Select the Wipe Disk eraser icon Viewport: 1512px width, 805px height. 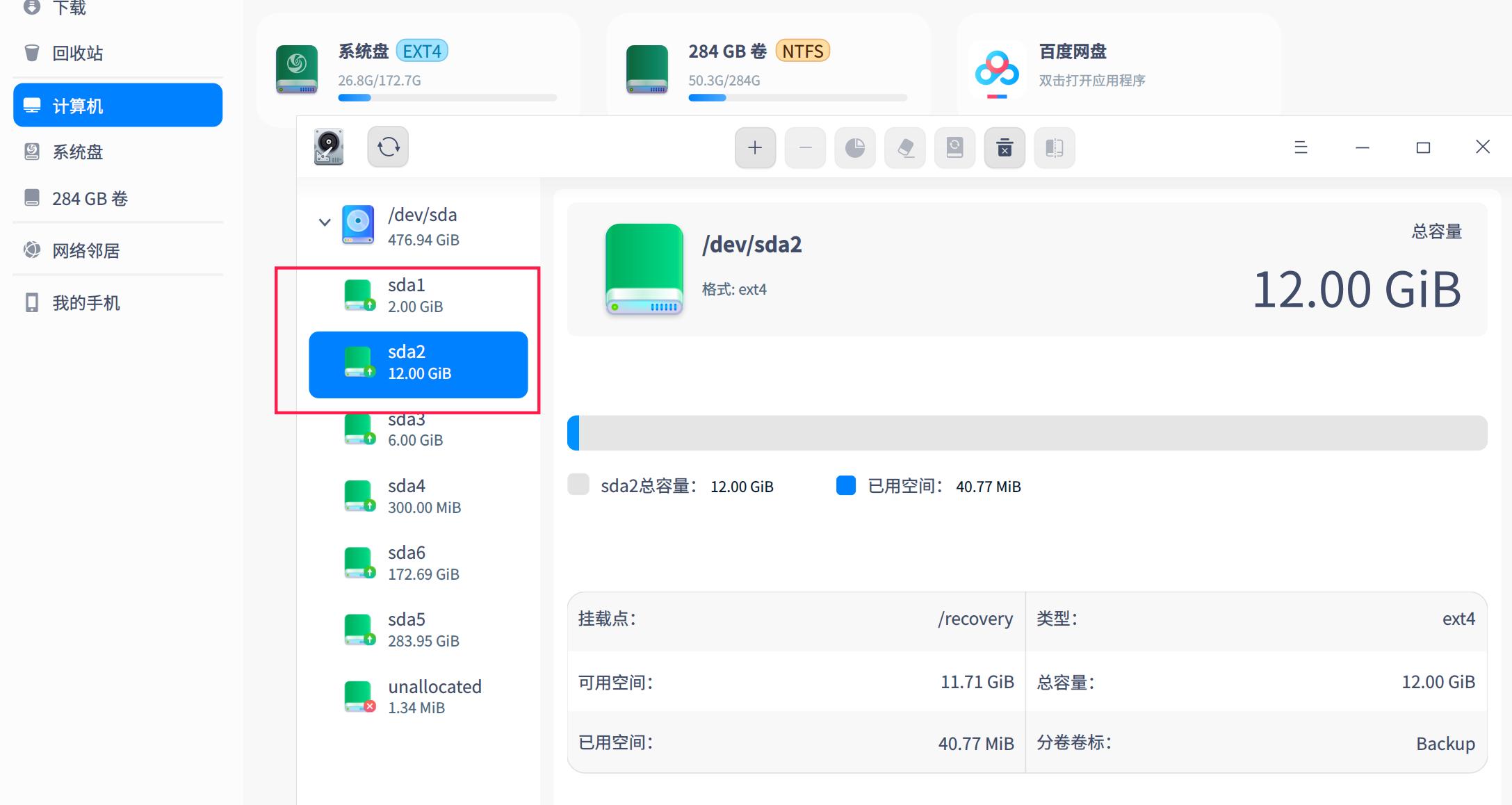[x=905, y=147]
